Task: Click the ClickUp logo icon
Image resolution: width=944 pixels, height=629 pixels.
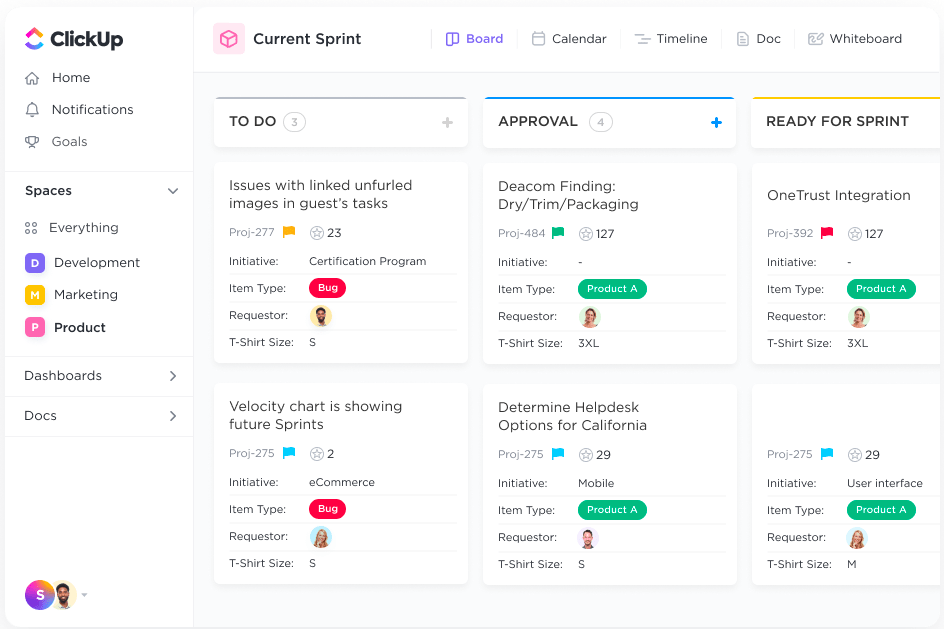Action: (34, 39)
